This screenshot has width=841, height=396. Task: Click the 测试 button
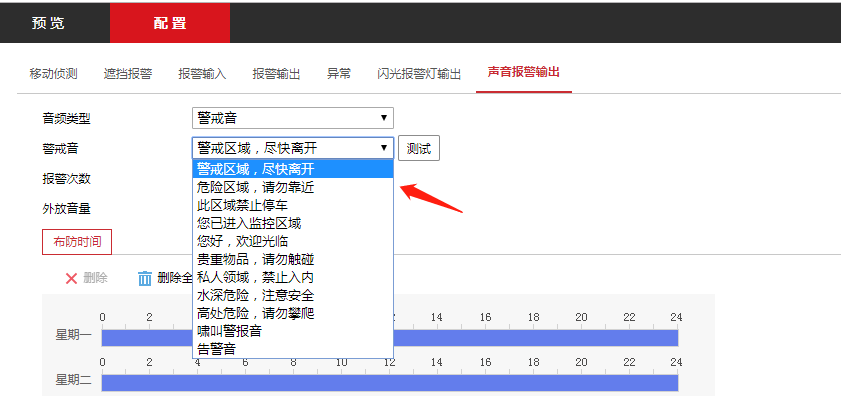pyautogui.click(x=419, y=148)
